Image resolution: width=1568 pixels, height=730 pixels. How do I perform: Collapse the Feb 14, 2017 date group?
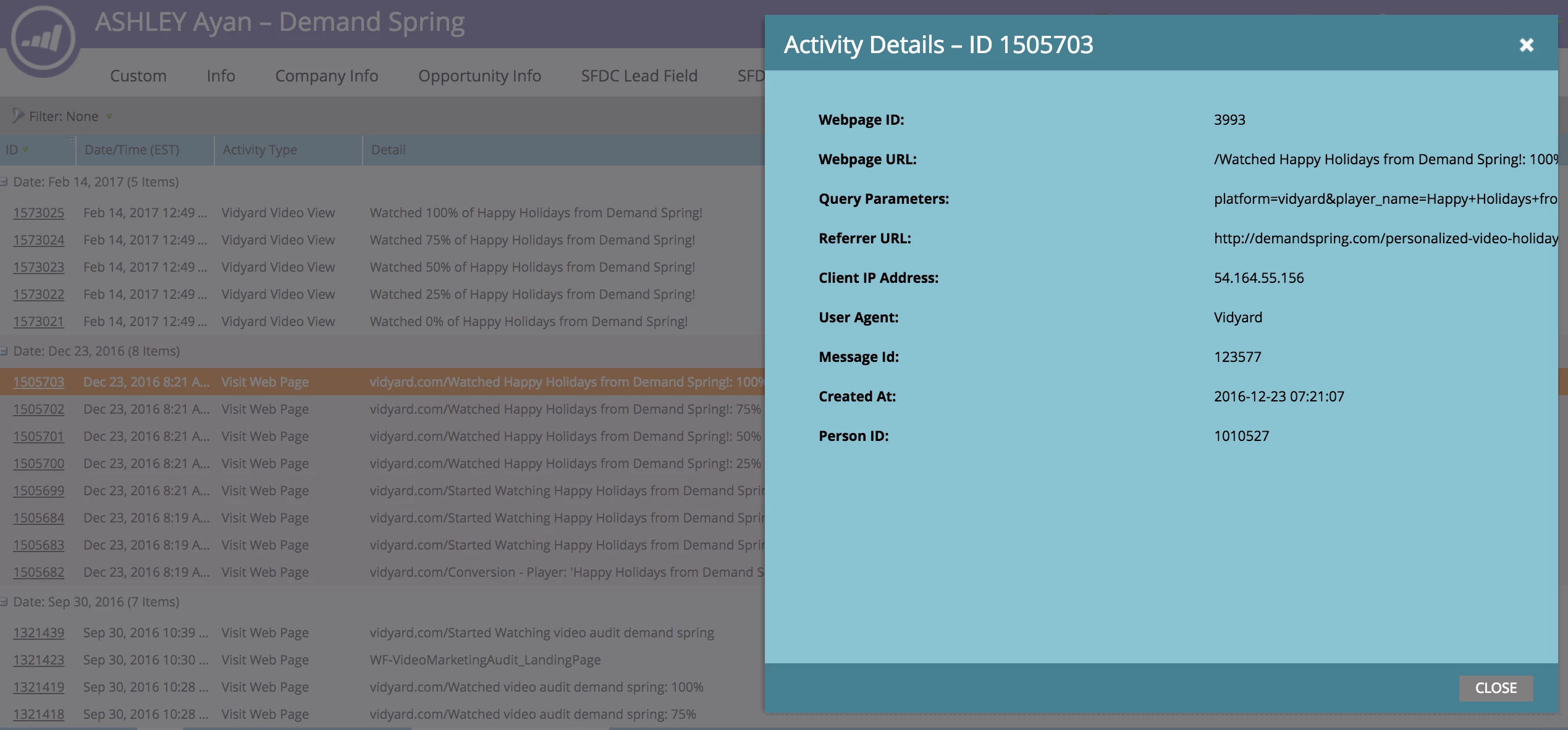click(x=4, y=182)
